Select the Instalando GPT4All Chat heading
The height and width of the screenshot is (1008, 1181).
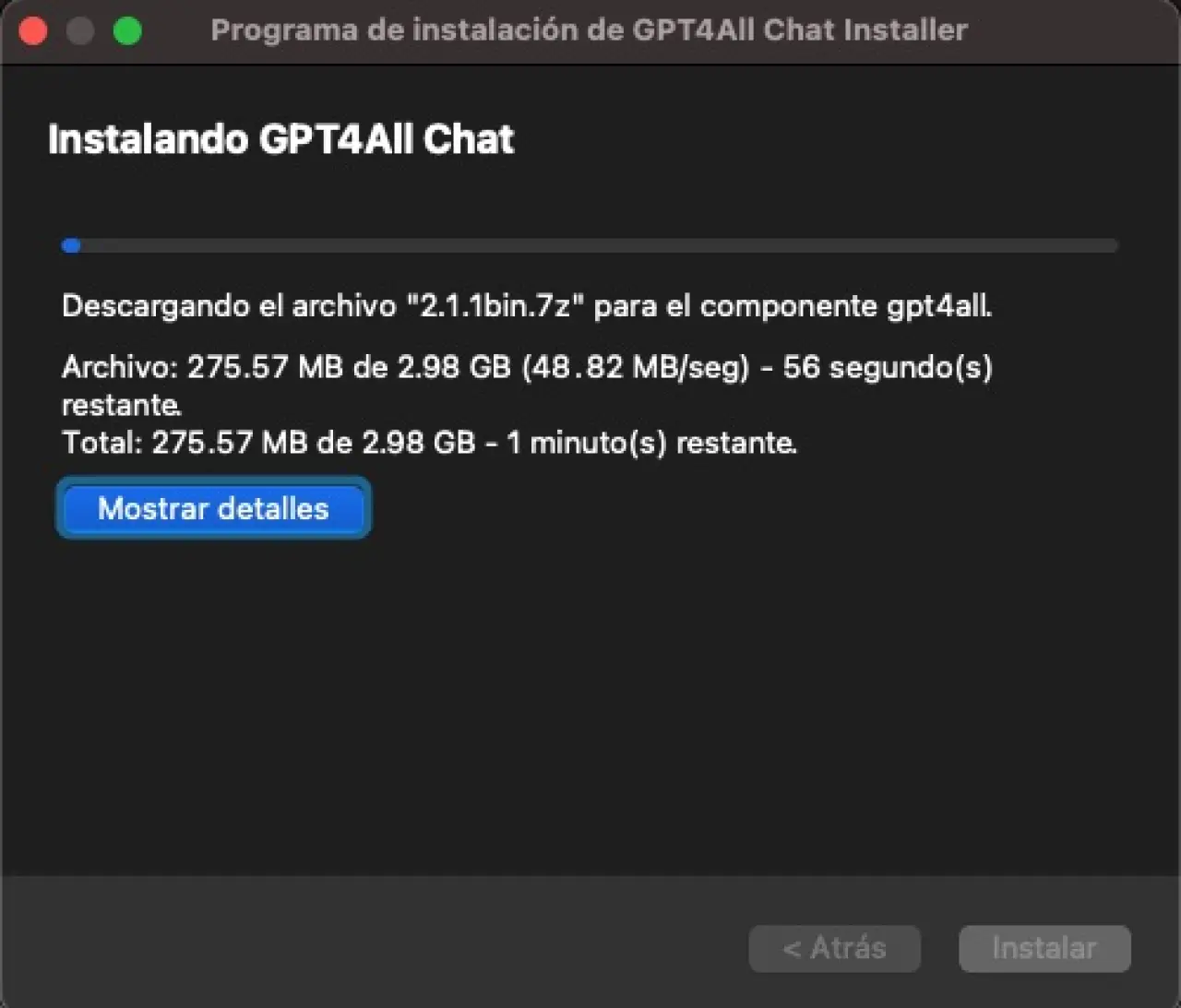pyautogui.click(x=280, y=139)
